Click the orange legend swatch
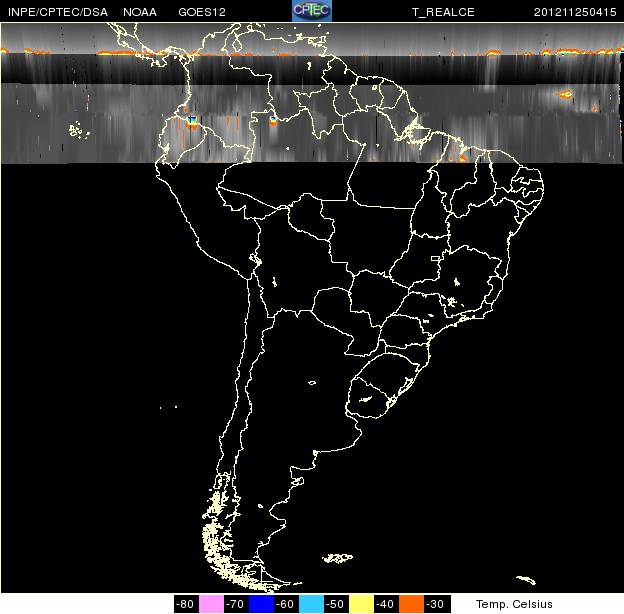The image size is (624, 614). click(x=411, y=604)
